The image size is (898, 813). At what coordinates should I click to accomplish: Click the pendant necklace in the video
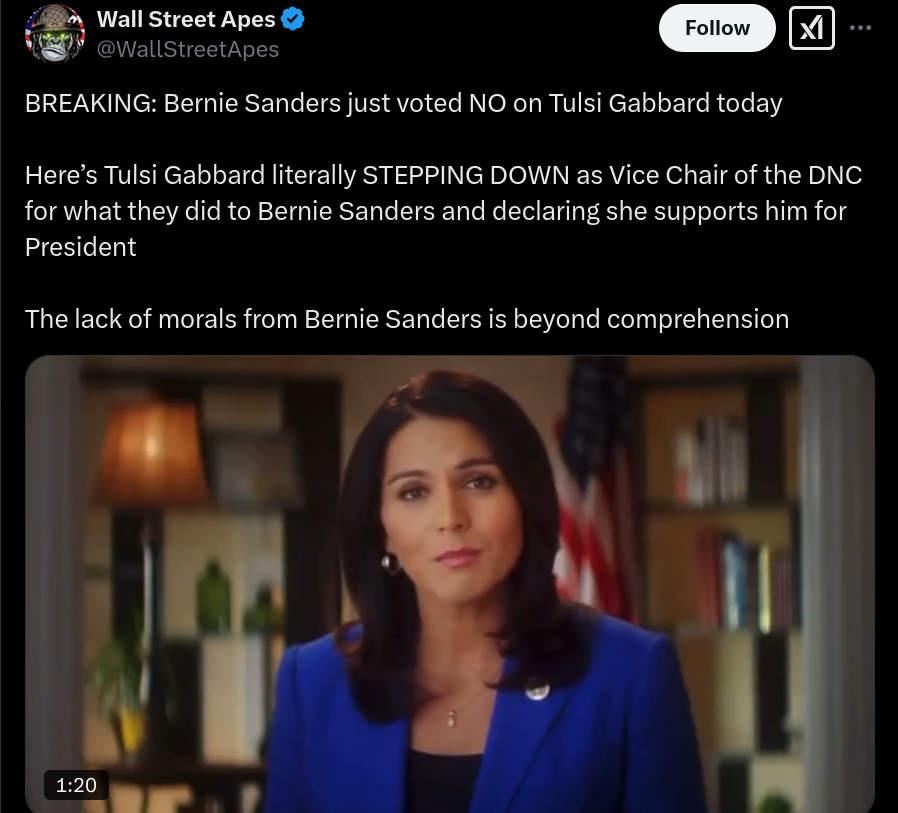click(x=452, y=719)
